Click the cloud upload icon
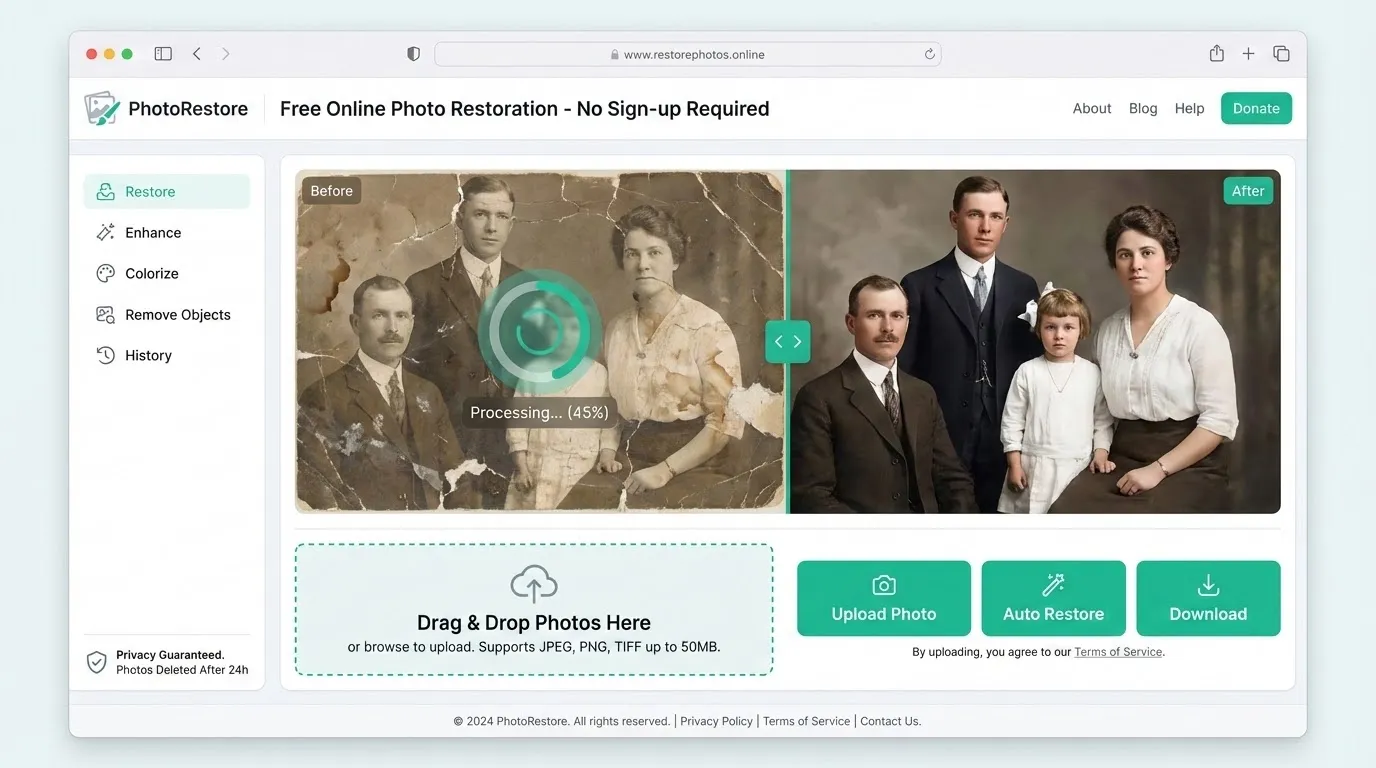 pyautogui.click(x=534, y=584)
